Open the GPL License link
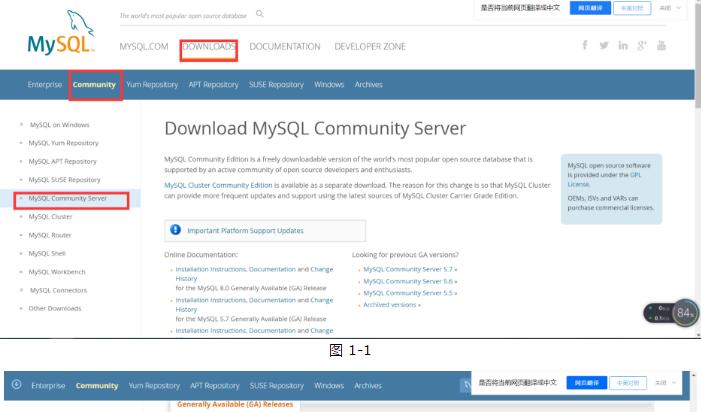This screenshot has height=412, width=701. tap(604, 179)
